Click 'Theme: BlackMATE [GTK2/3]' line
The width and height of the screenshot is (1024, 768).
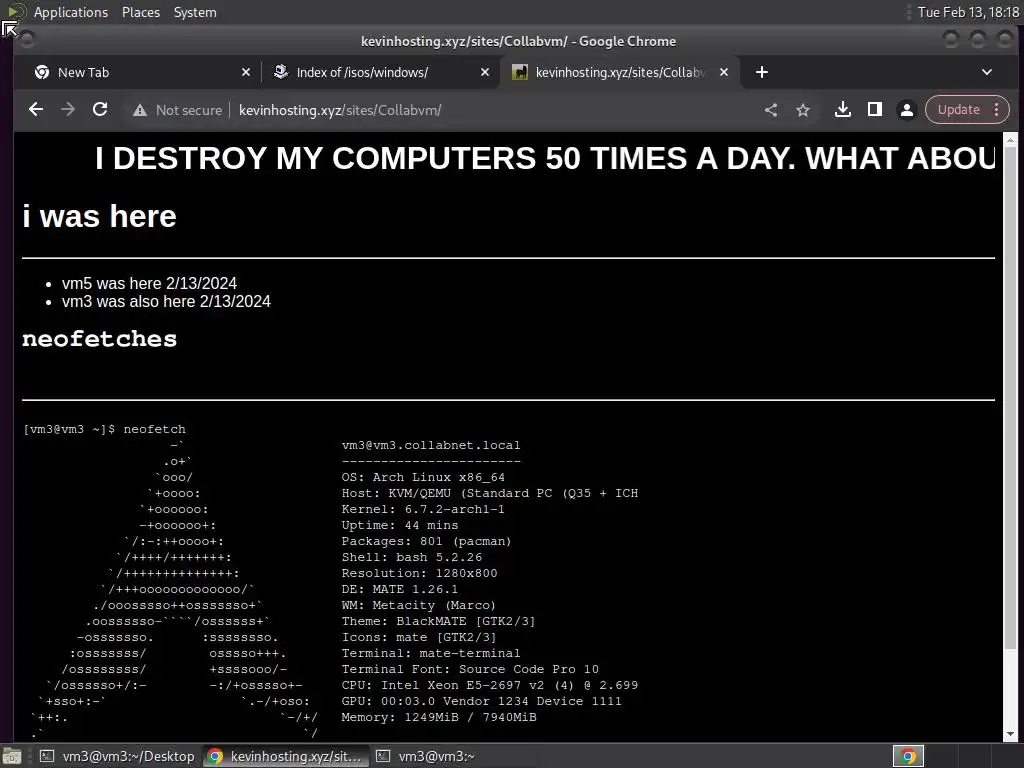(x=438, y=621)
